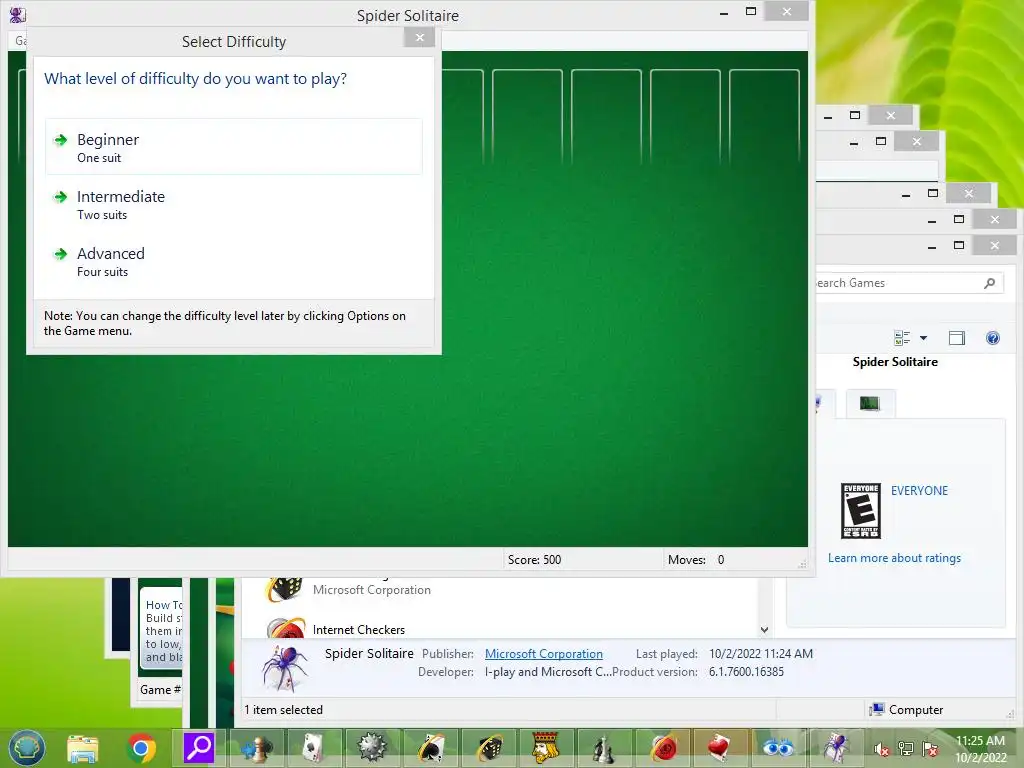This screenshot has height=768, width=1024.
Task: Open the purple magnifier taskbar app
Action: coord(199,748)
